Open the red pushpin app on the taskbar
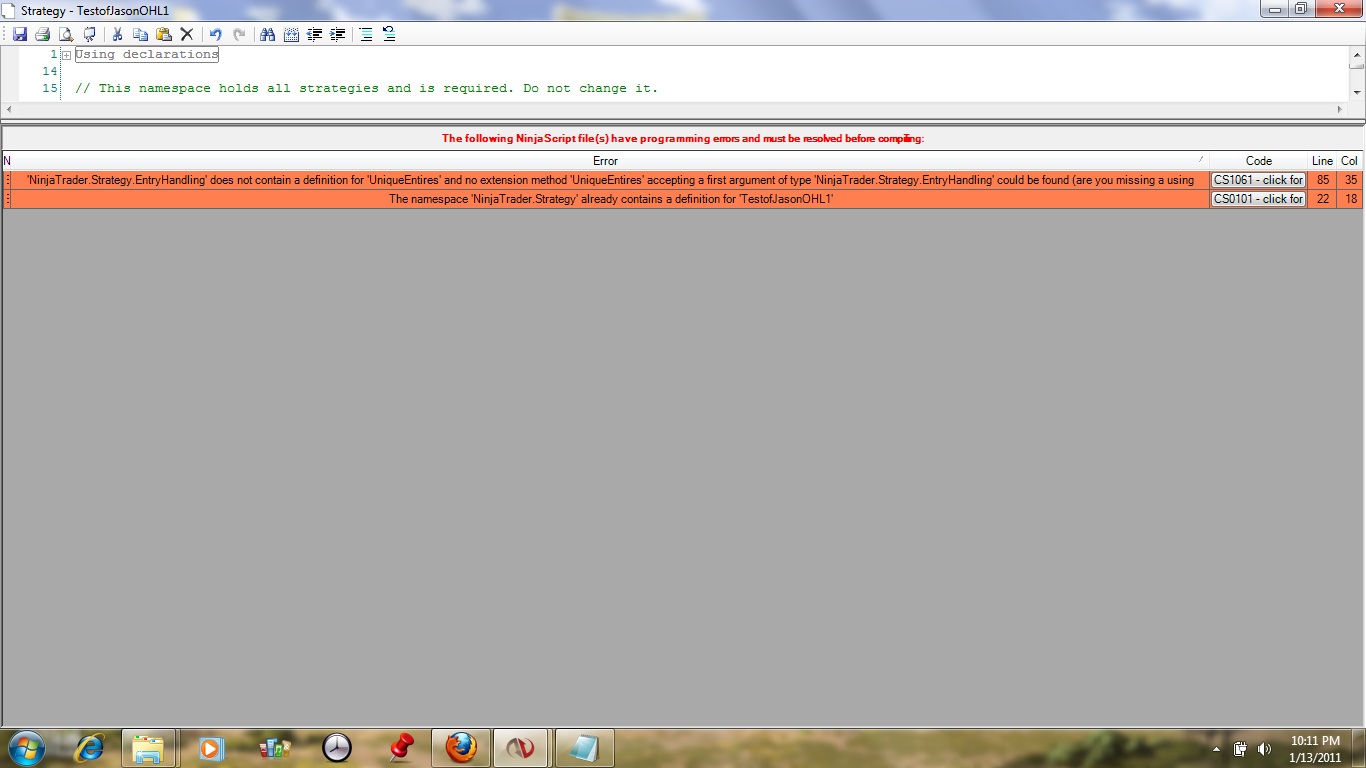This screenshot has height=768, width=1366. click(401, 747)
